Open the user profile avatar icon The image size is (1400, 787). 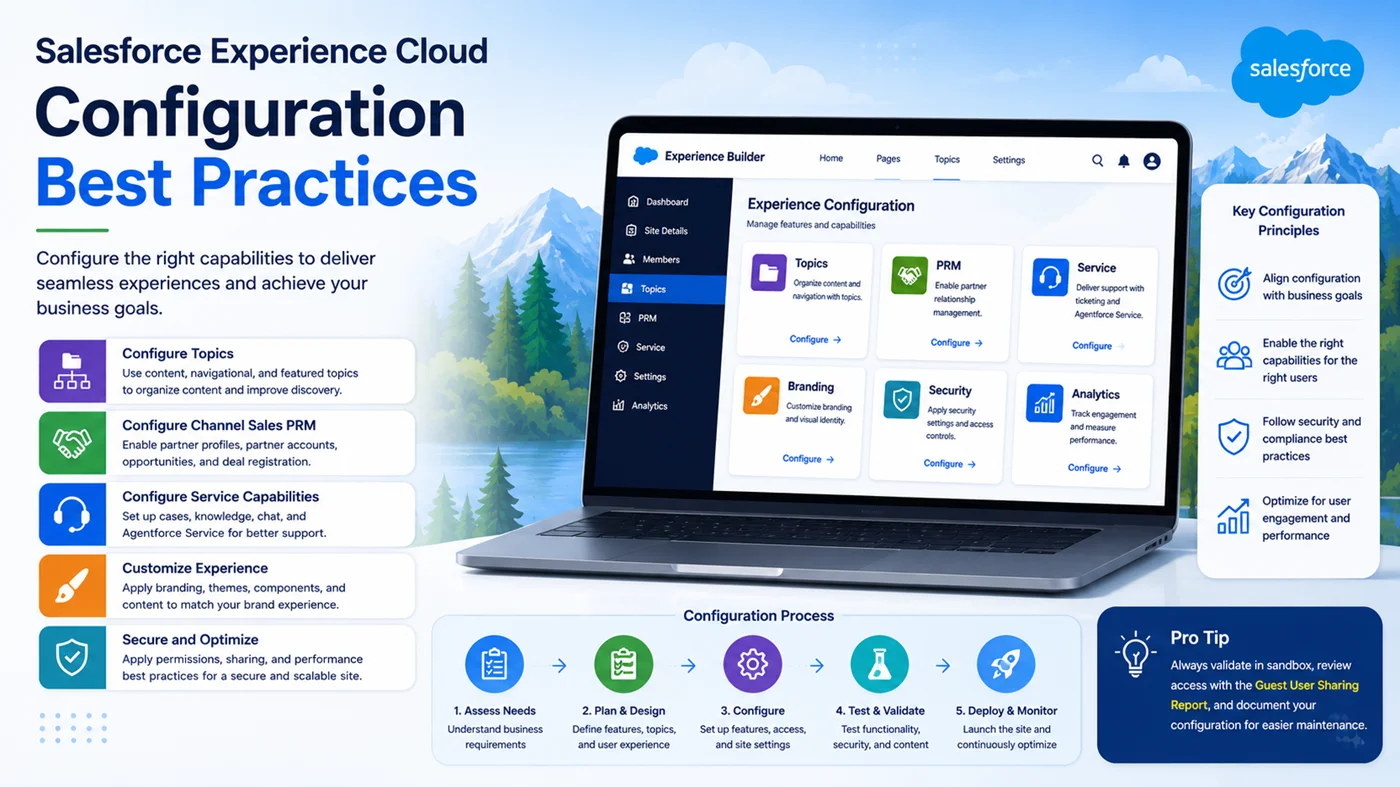(x=1152, y=161)
